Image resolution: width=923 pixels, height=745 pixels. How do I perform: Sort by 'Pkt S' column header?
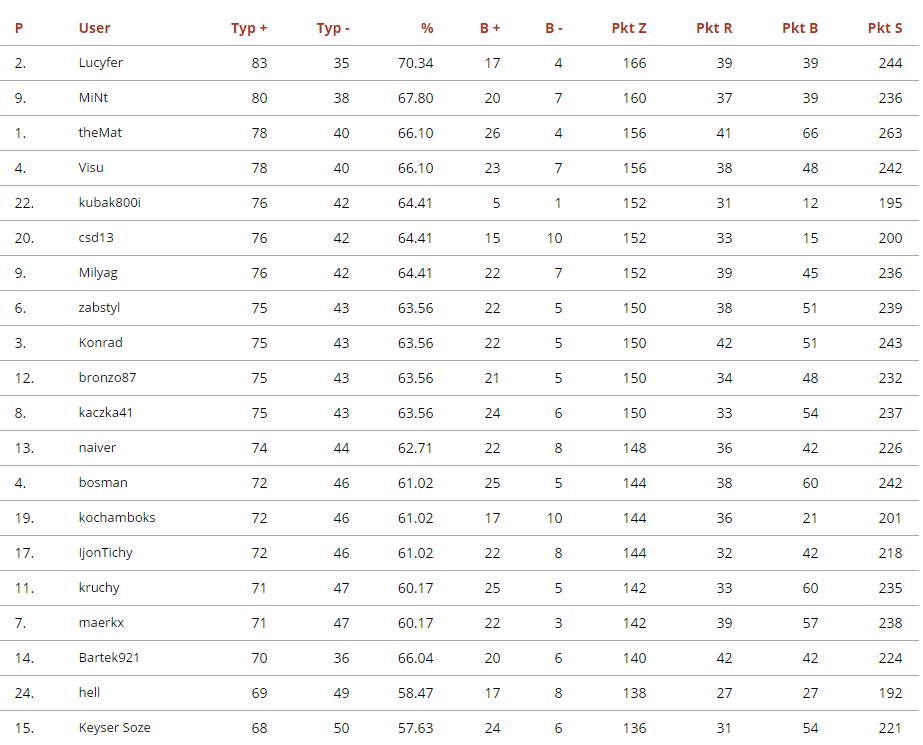click(885, 28)
